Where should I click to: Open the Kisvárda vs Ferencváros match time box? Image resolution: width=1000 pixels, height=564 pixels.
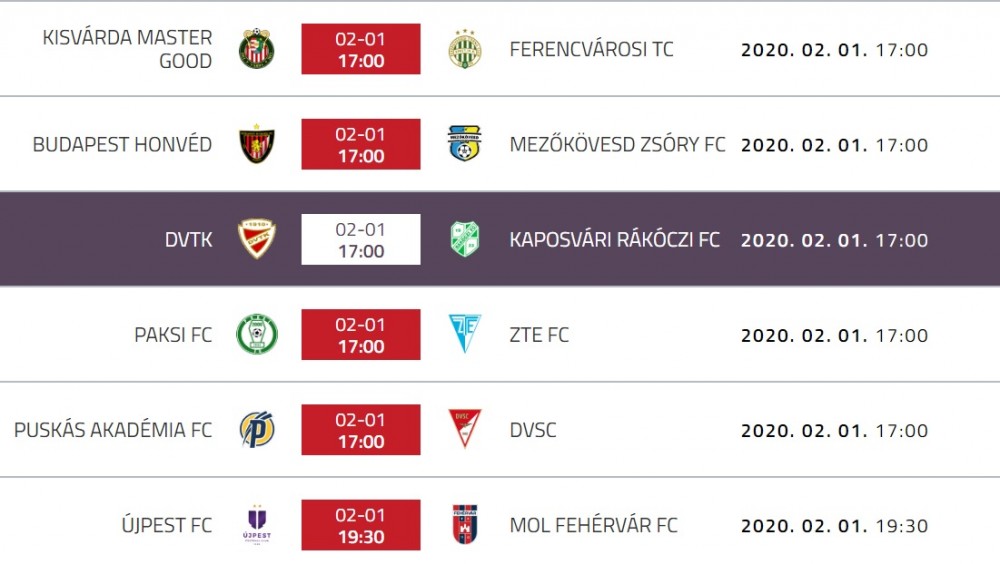click(x=361, y=49)
